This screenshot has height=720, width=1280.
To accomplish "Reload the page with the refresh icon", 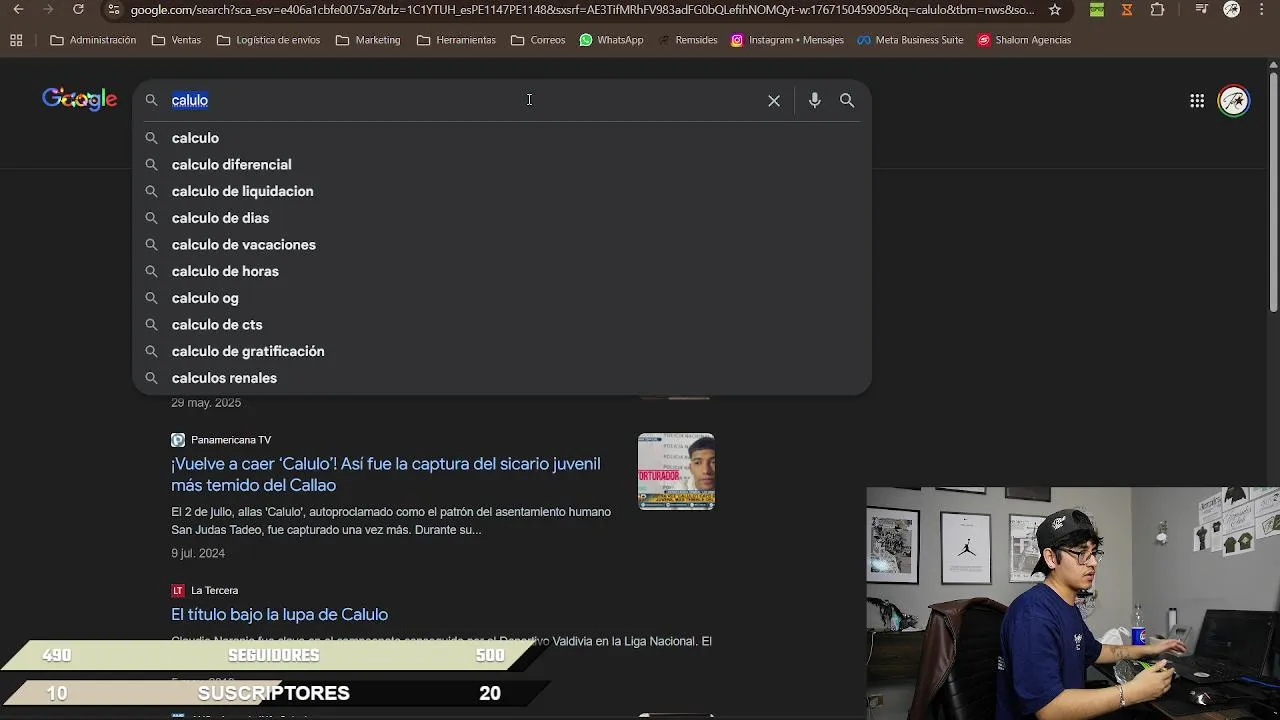I will pos(78,10).
